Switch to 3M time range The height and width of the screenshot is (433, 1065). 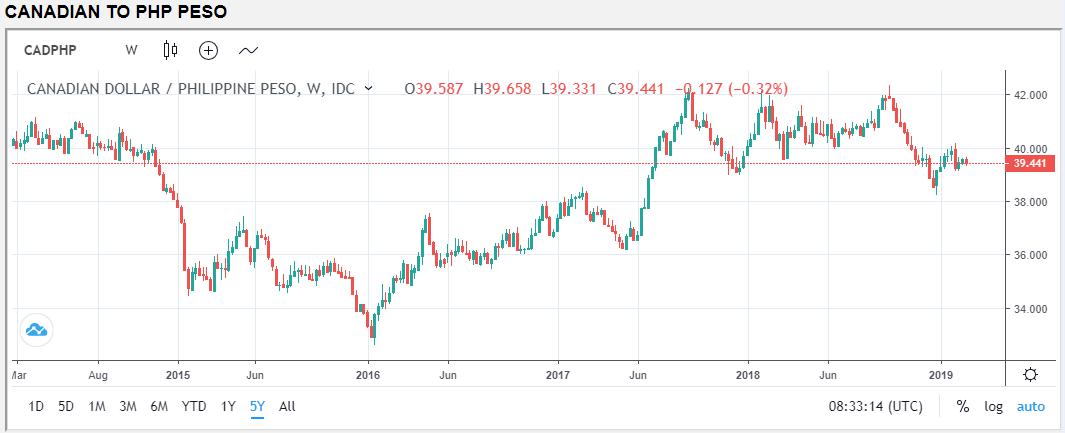(x=127, y=407)
